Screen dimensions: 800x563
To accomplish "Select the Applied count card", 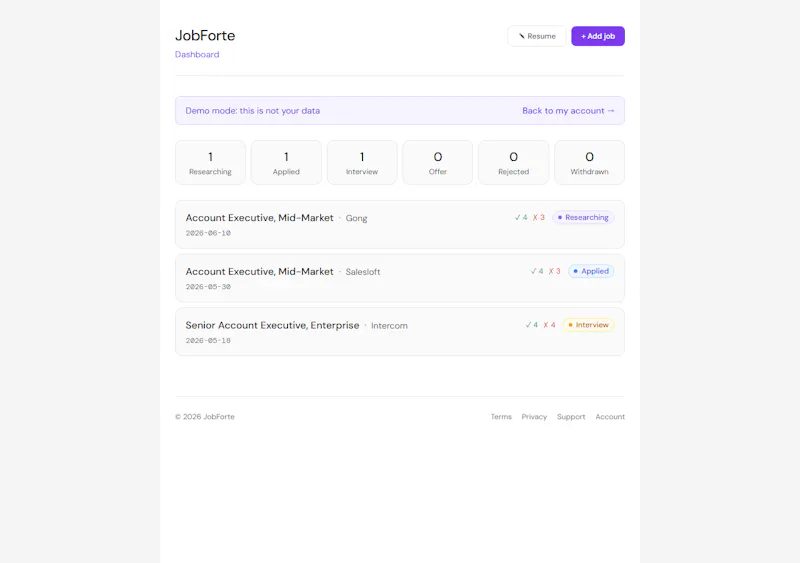I will [x=286, y=162].
